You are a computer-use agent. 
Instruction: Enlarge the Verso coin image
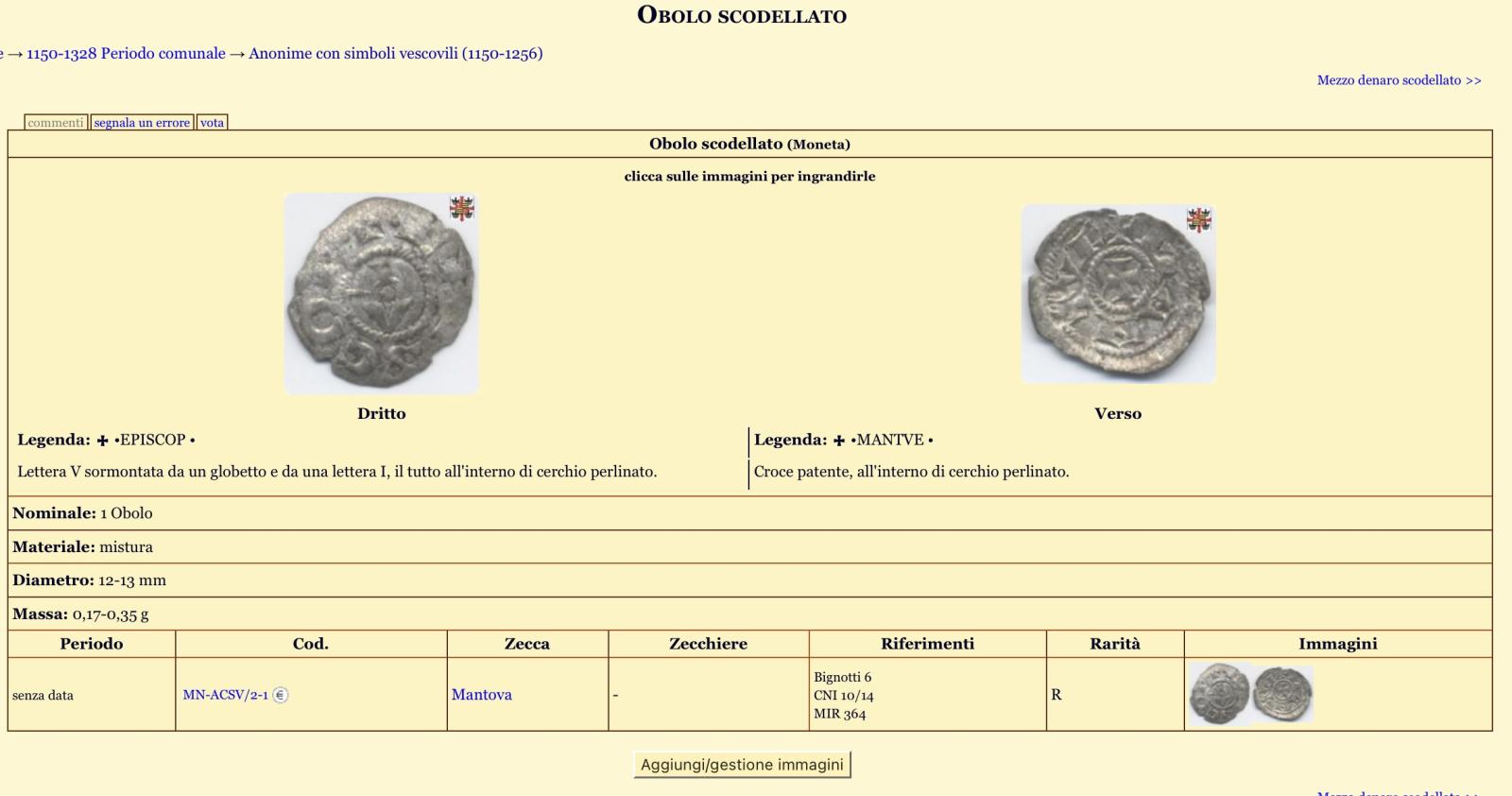coord(1118,295)
